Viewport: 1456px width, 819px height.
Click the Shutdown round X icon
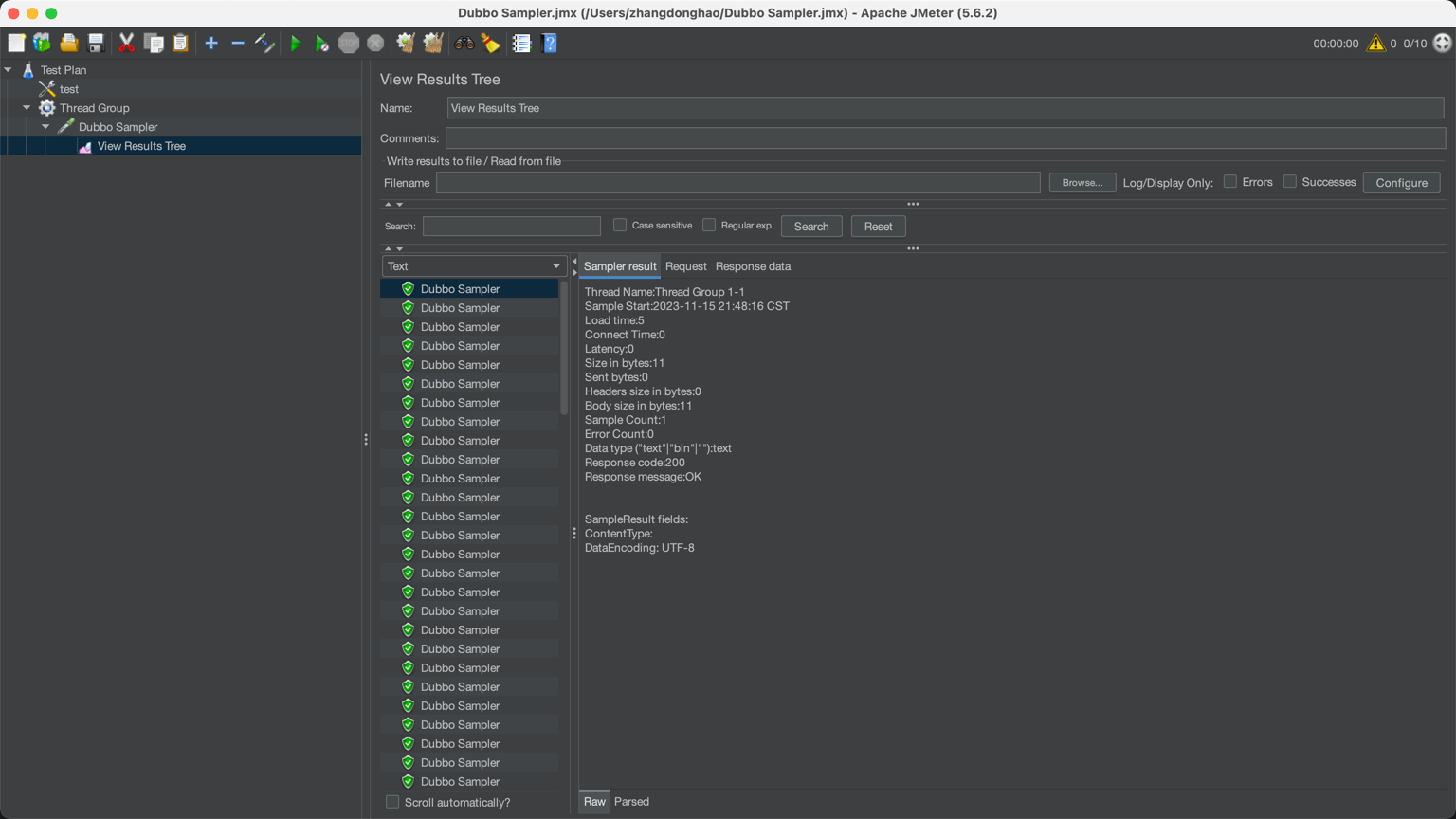375,43
